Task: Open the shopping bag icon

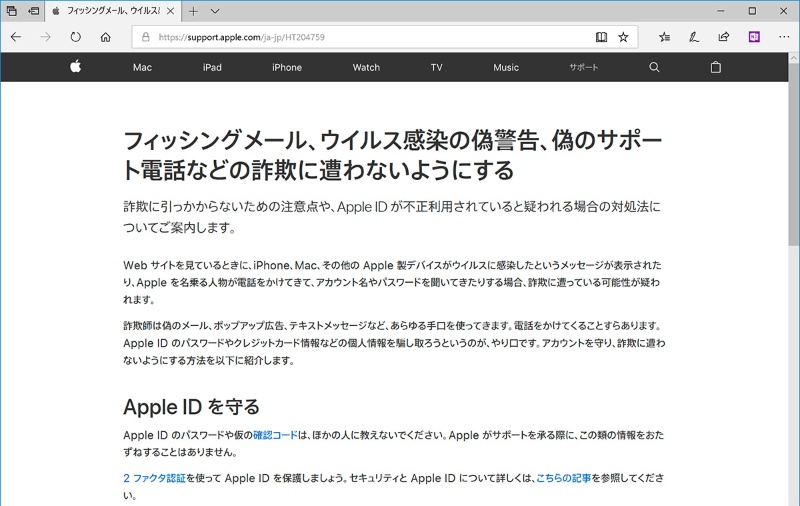Action: click(x=715, y=67)
